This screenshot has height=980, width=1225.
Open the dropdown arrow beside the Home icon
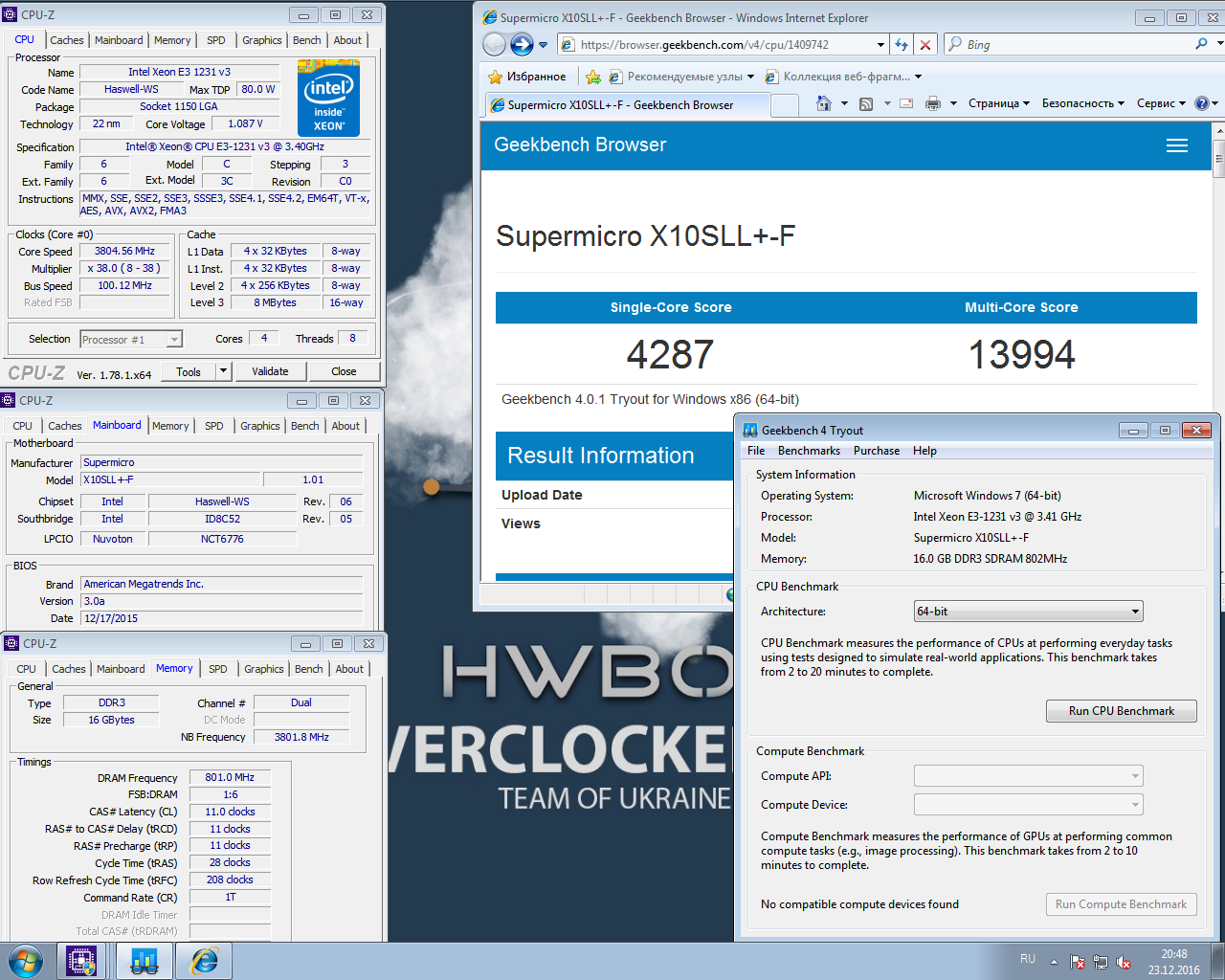tap(844, 103)
